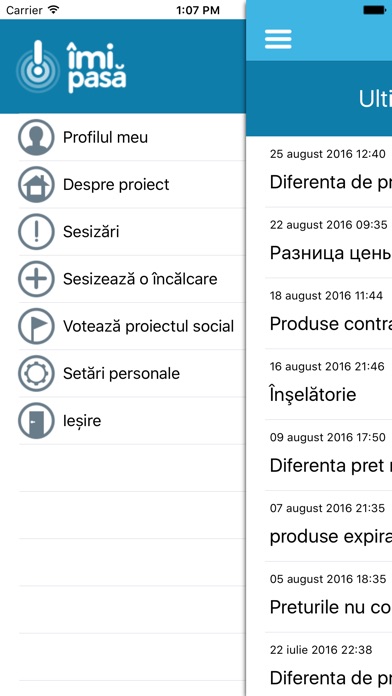Click the Sesizări exclamation mark icon
Viewport: 392px width, 696px height.
click(36, 232)
